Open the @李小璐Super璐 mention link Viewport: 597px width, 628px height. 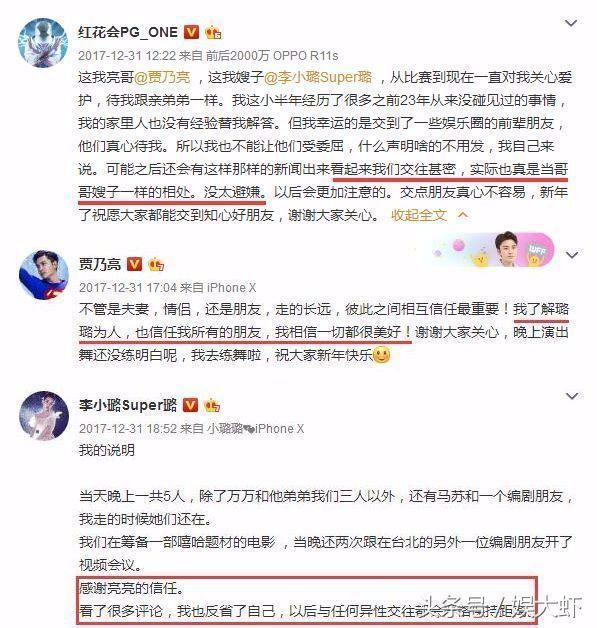318,77
